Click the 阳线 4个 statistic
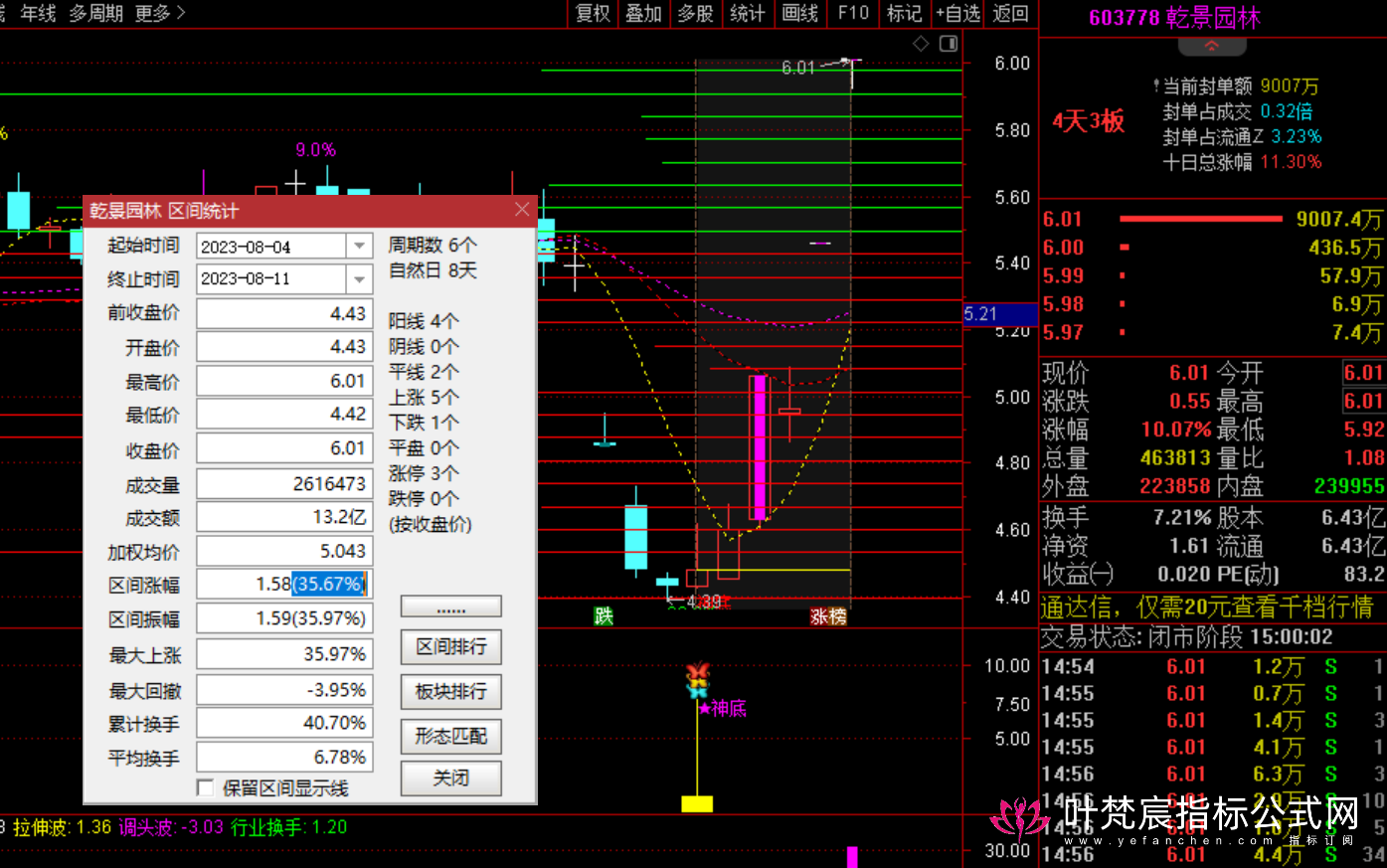Viewport: 1387px width, 868px height. point(424,321)
